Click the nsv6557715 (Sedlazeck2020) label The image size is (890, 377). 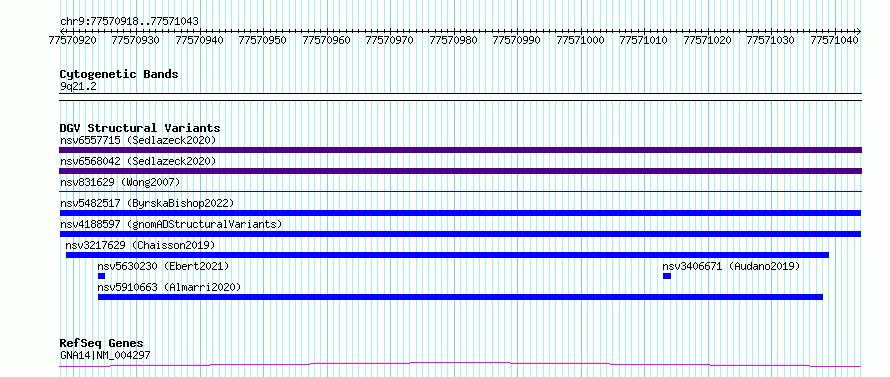pos(138,140)
